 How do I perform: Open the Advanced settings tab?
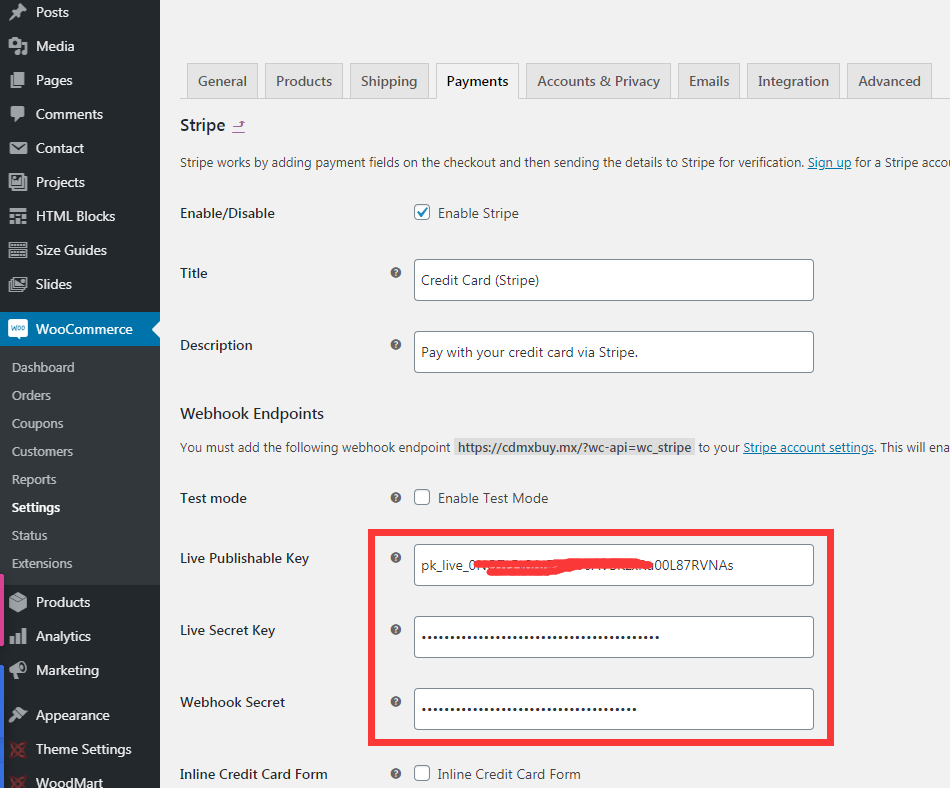(x=889, y=81)
